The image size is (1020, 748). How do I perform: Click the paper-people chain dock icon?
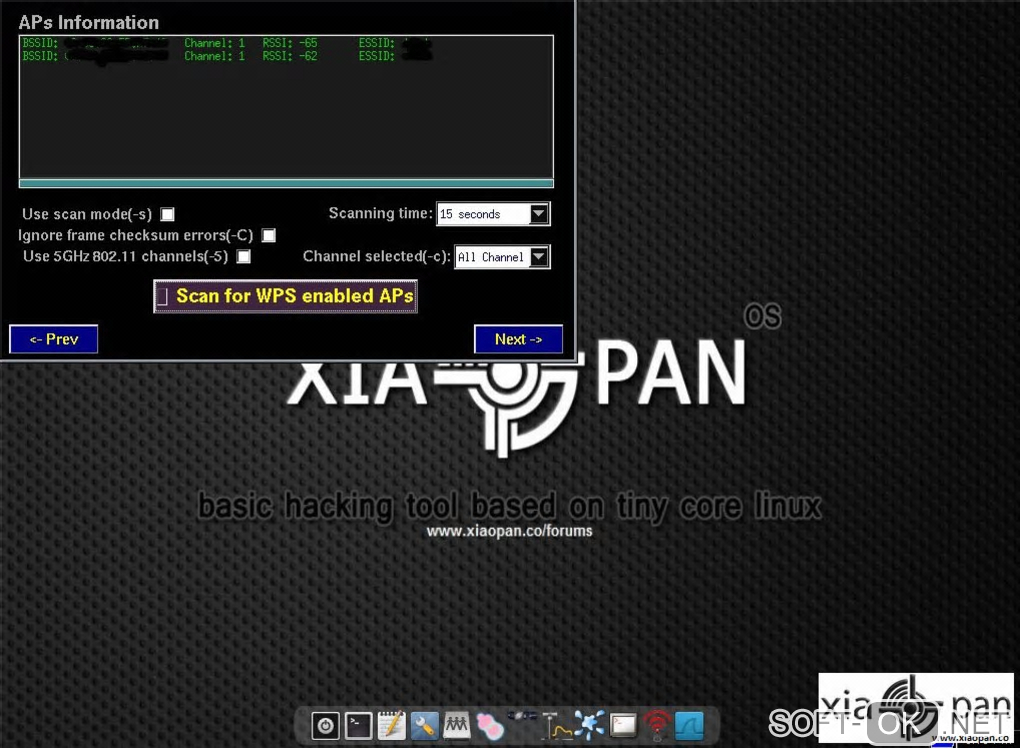click(x=457, y=725)
